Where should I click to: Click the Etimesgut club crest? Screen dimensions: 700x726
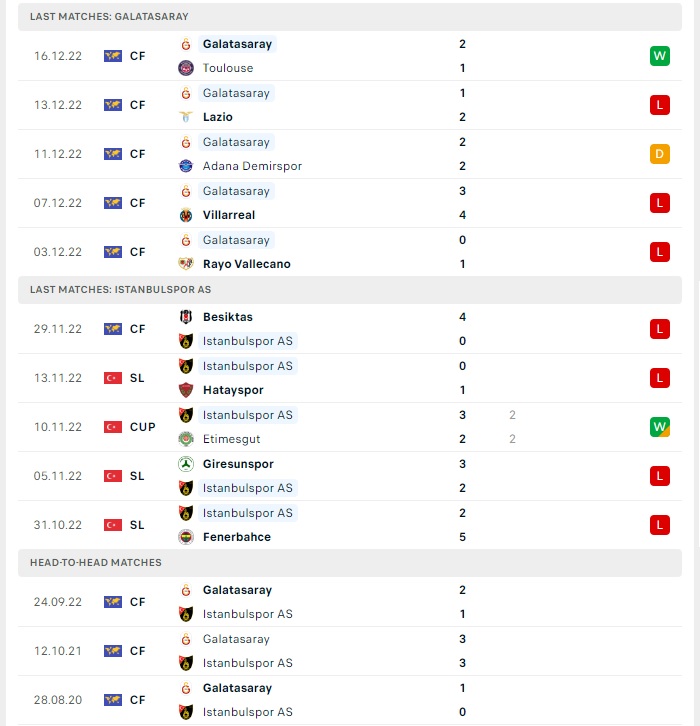coord(186,439)
